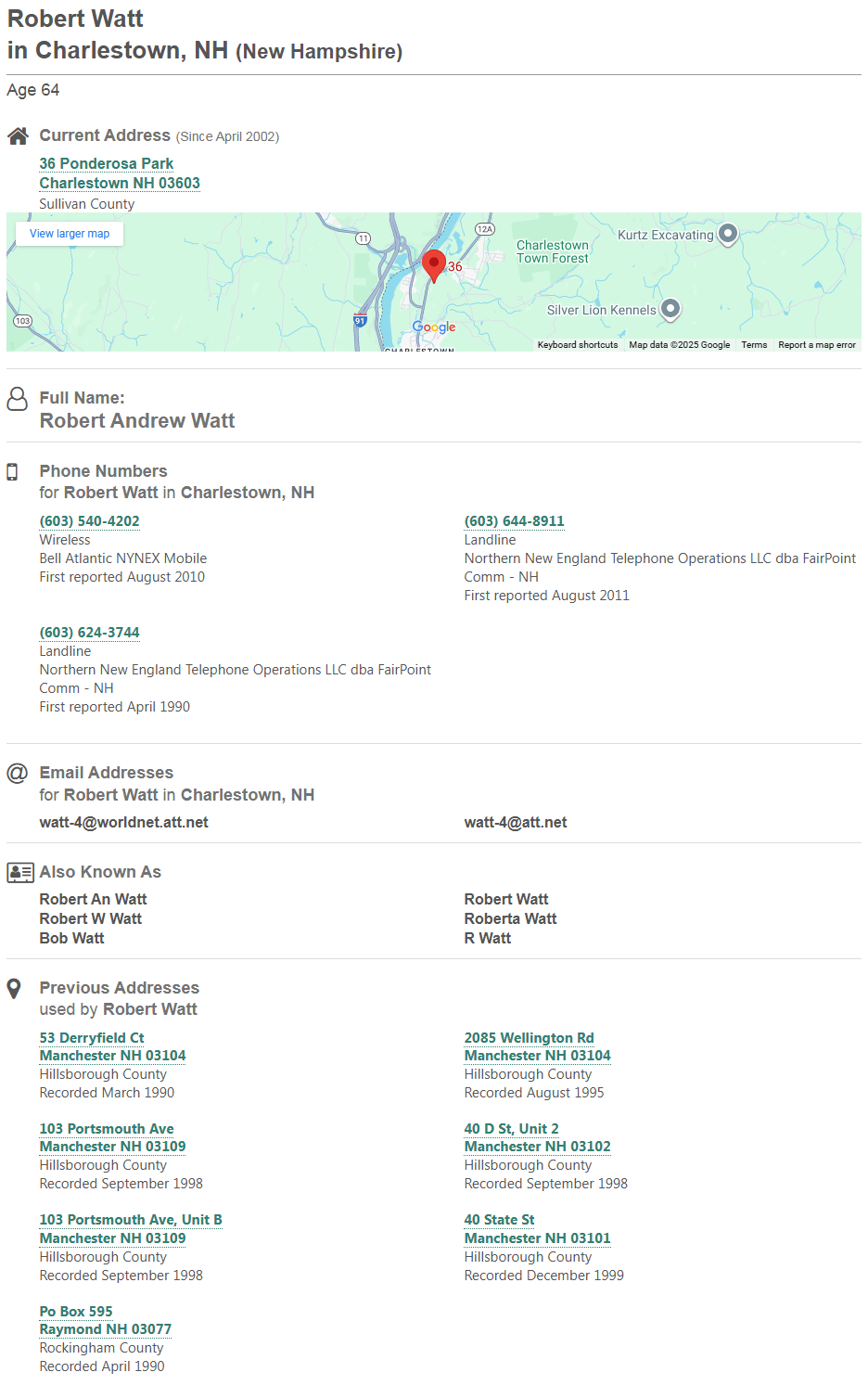Click the Kurtz Excavating map marker

tap(728, 234)
